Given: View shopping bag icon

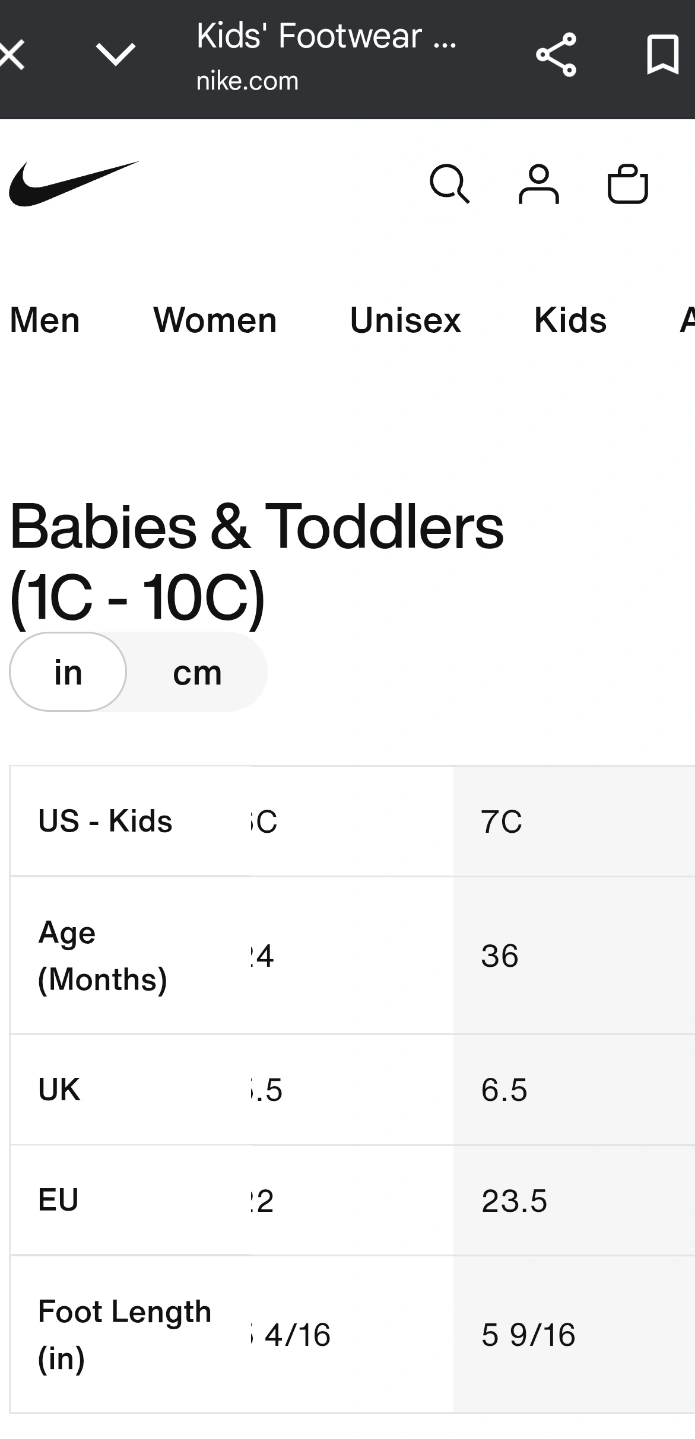Looking at the screenshot, I should pos(628,185).
